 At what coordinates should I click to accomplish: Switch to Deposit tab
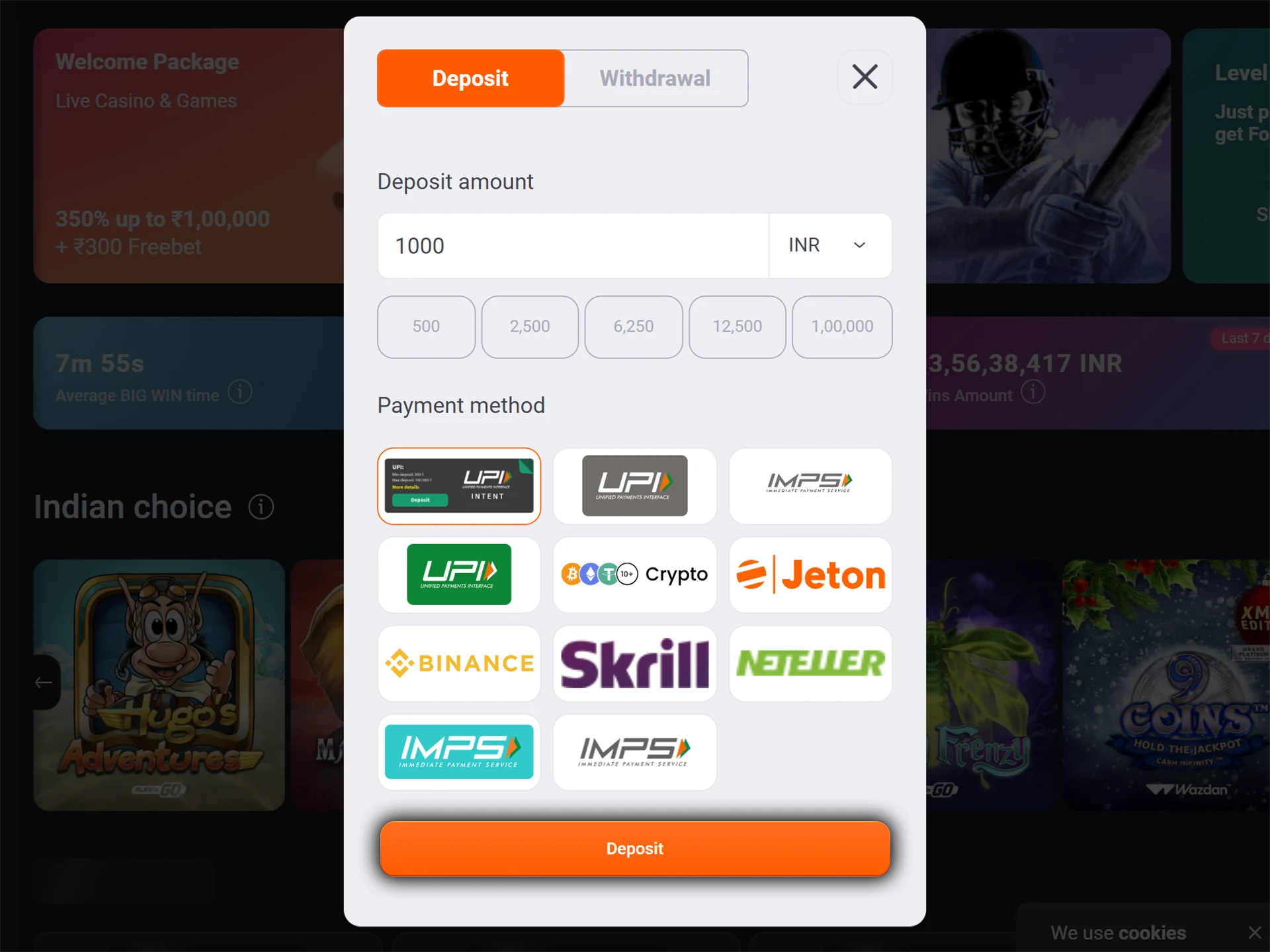coord(470,77)
